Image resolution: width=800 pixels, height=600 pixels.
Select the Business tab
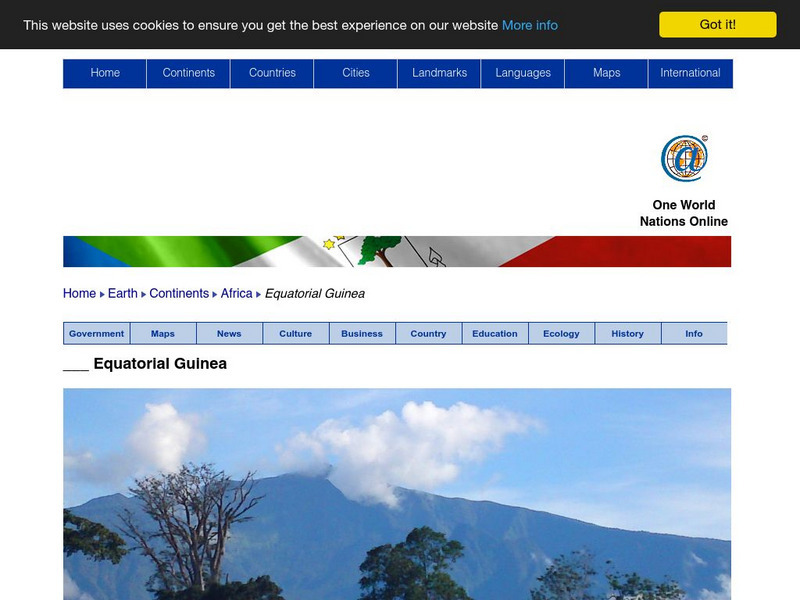point(362,333)
